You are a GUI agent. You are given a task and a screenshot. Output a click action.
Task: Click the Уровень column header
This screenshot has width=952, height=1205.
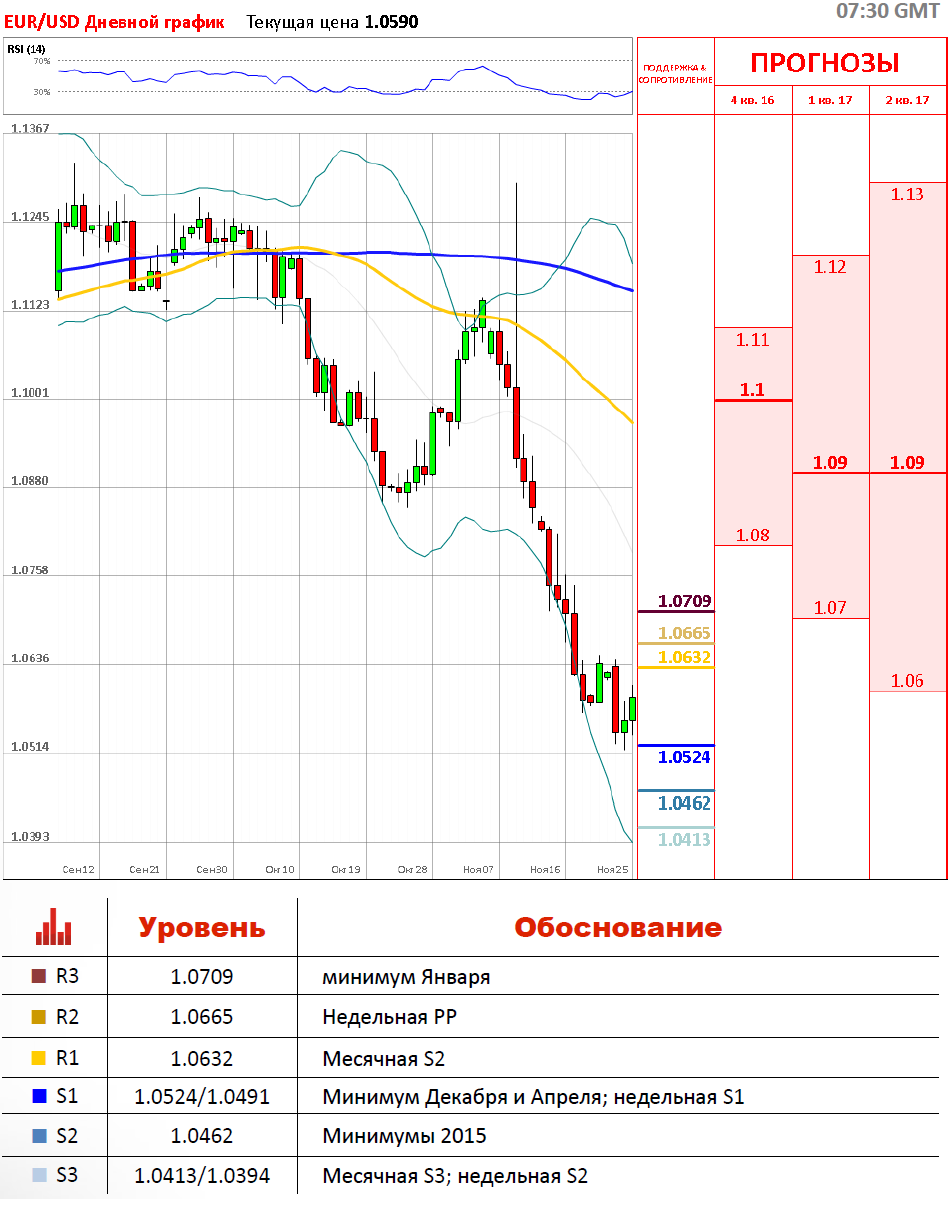(202, 927)
